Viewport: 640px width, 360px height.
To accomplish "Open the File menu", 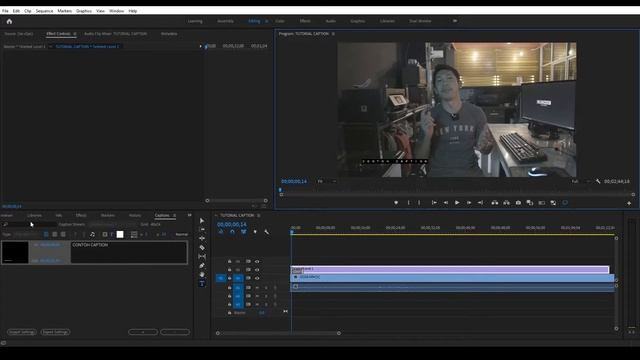I will point(5,11).
